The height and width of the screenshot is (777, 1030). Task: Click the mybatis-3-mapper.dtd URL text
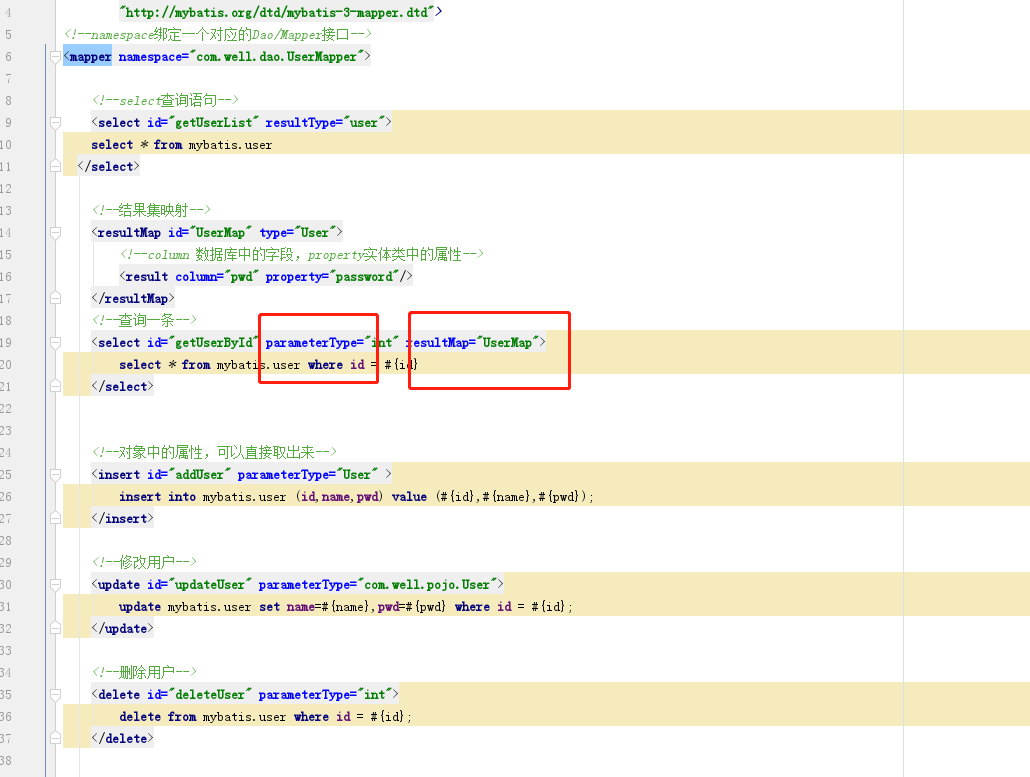(277, 12)
